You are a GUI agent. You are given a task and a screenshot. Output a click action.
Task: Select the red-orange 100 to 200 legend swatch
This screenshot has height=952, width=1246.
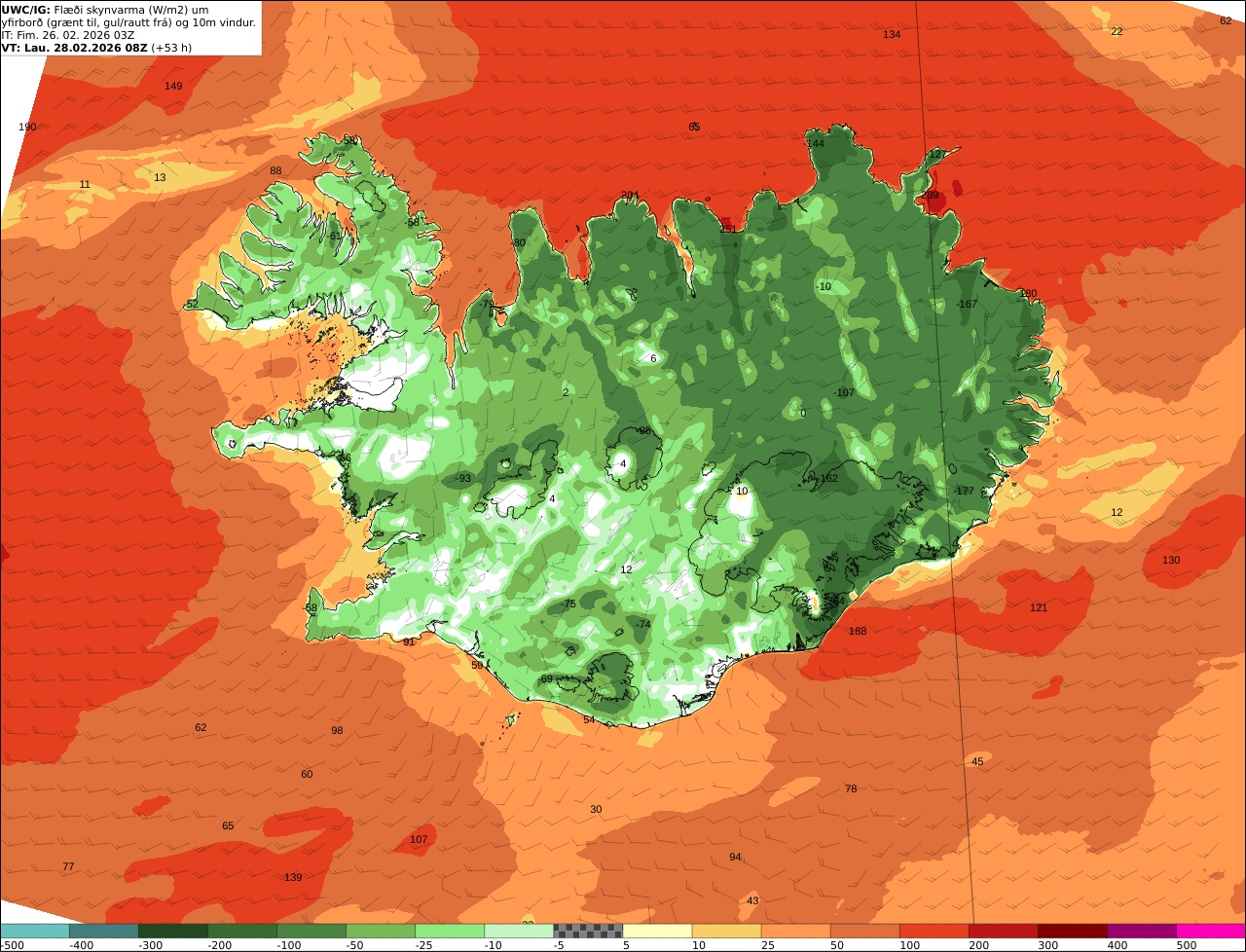click(x=934, y=931)
